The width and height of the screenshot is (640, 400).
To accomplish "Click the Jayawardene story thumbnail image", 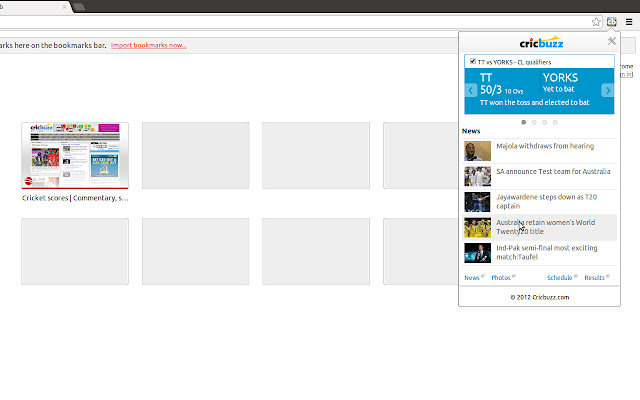I will click(478, 202).
